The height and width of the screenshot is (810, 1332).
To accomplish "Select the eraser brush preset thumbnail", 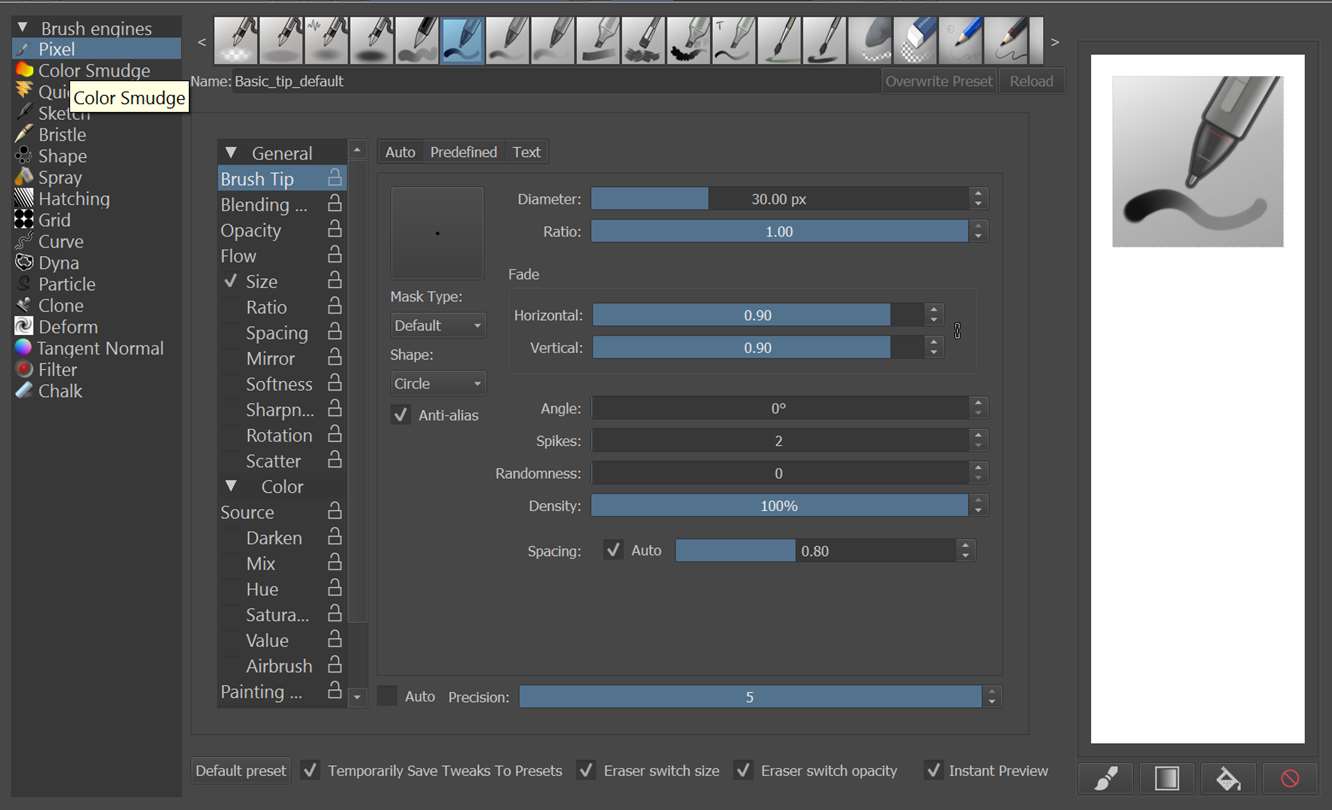I will (x=915, y=41).
